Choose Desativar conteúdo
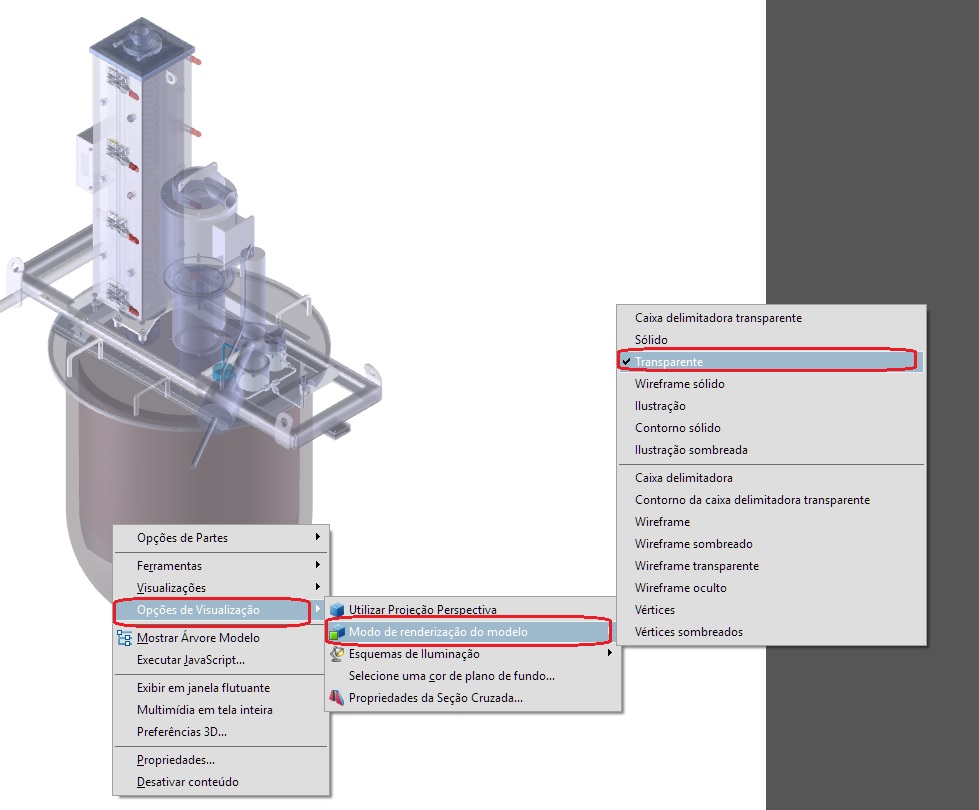 (x=221, y=782)
